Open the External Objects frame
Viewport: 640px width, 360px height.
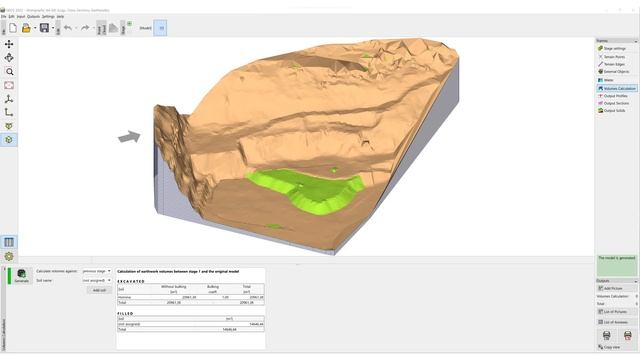(x=616, y=71)
